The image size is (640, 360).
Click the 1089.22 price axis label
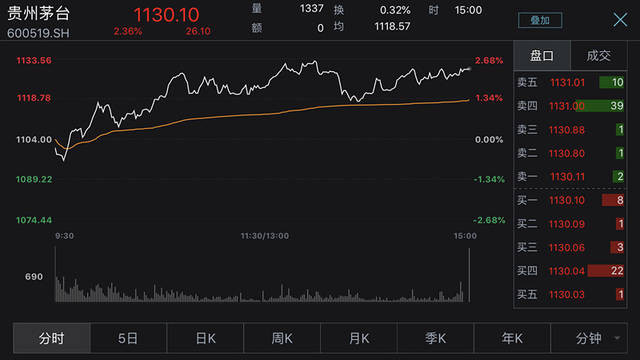coord(34,179)
